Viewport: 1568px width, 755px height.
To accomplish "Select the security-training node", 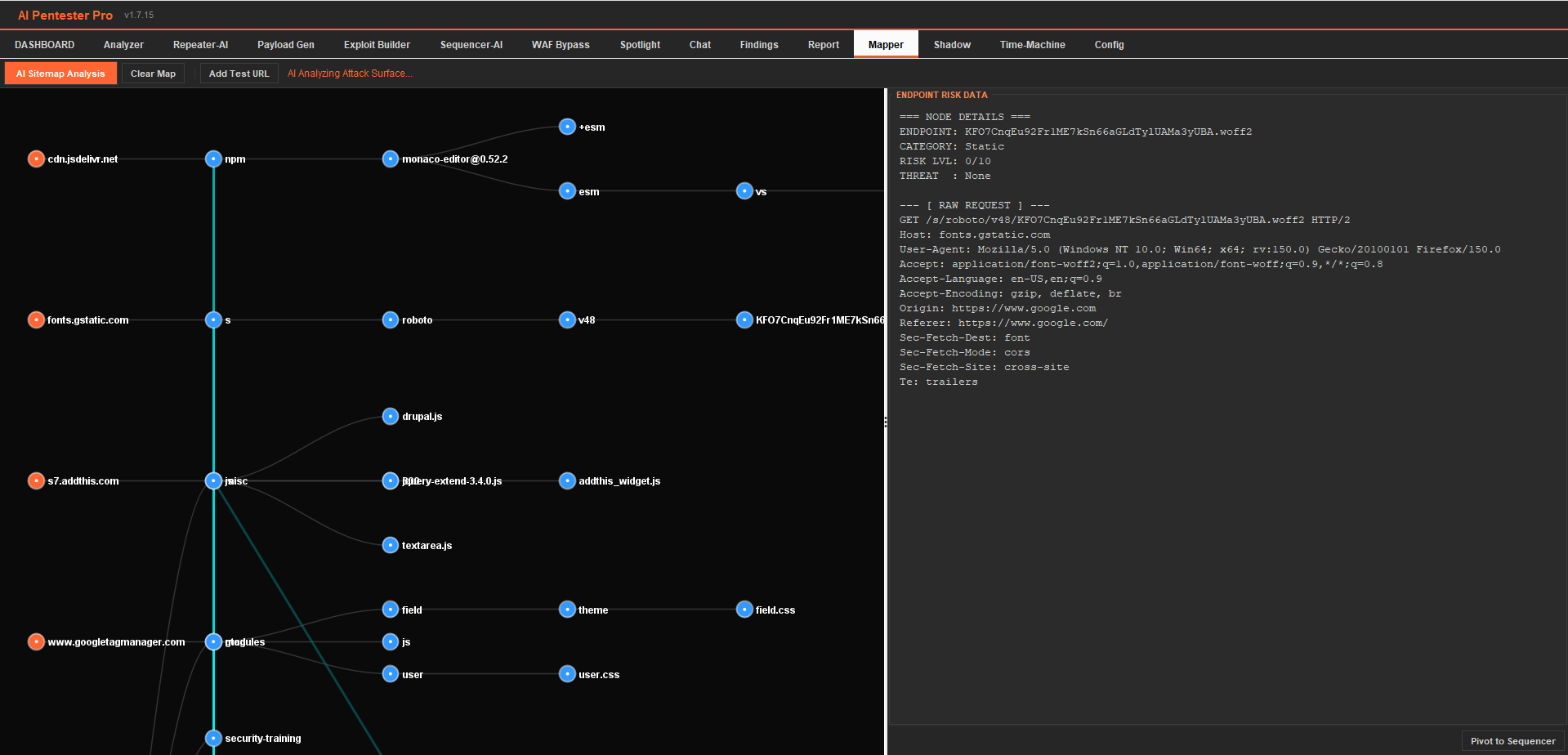I will tap(213, 738).
